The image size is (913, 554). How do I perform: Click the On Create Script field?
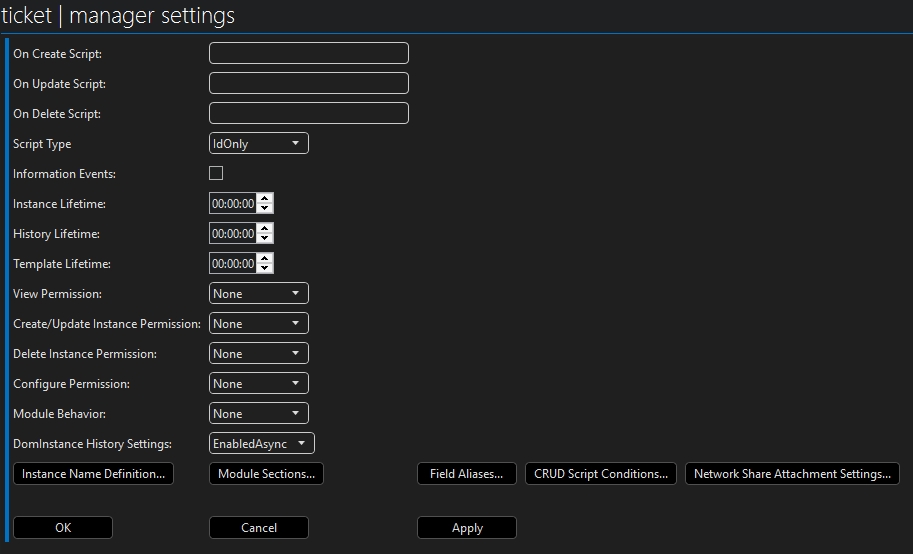tap(308, 54)
